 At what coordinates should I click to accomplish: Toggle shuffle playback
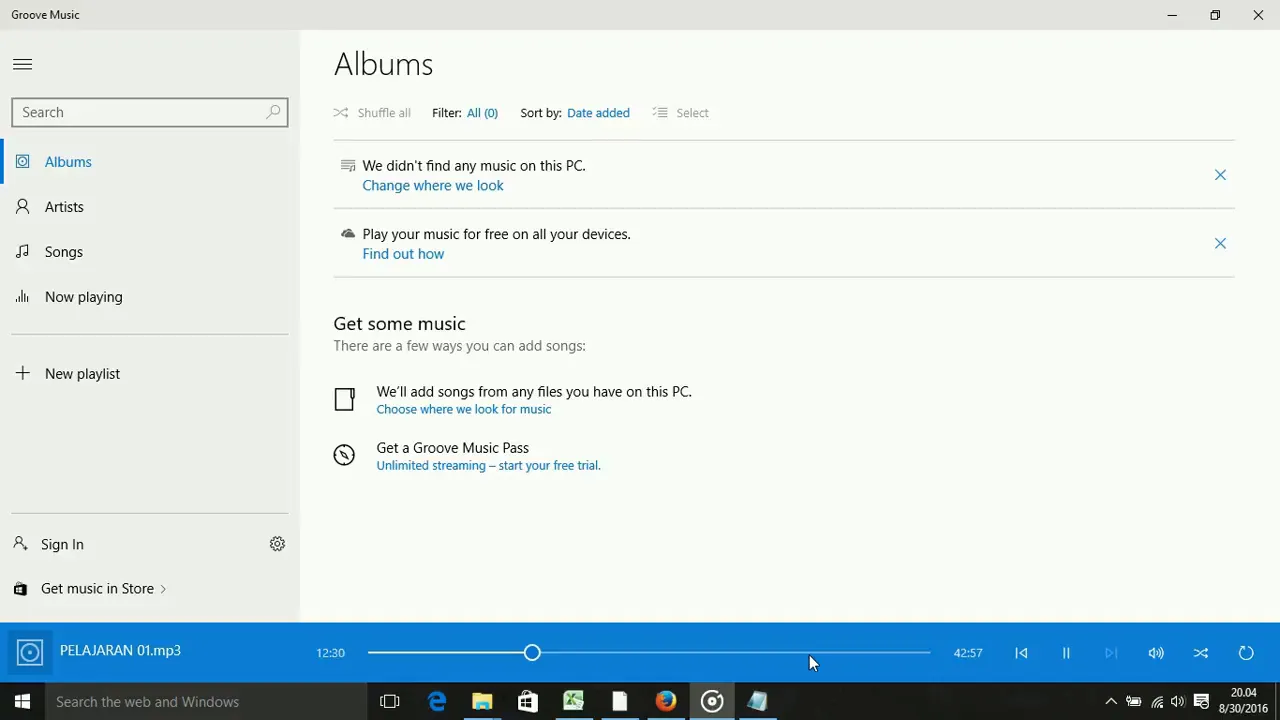click(x=1201, y=653)
